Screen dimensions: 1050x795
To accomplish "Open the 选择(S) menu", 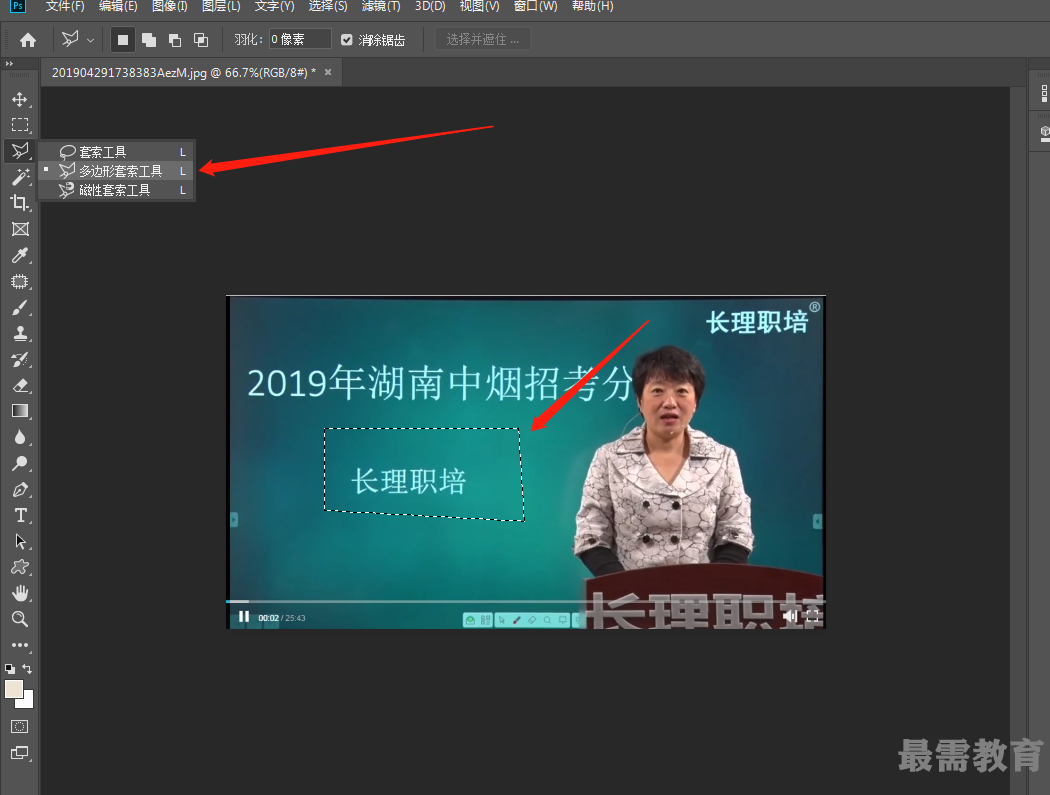I will pyautogui.click(x=328, y=6).
